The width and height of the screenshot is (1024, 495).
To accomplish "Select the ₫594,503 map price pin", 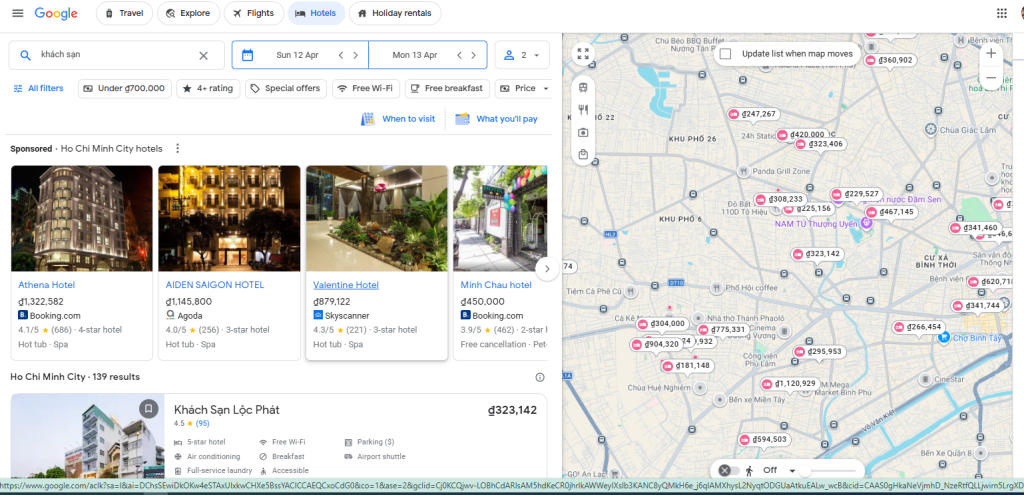I will point(764,439).
